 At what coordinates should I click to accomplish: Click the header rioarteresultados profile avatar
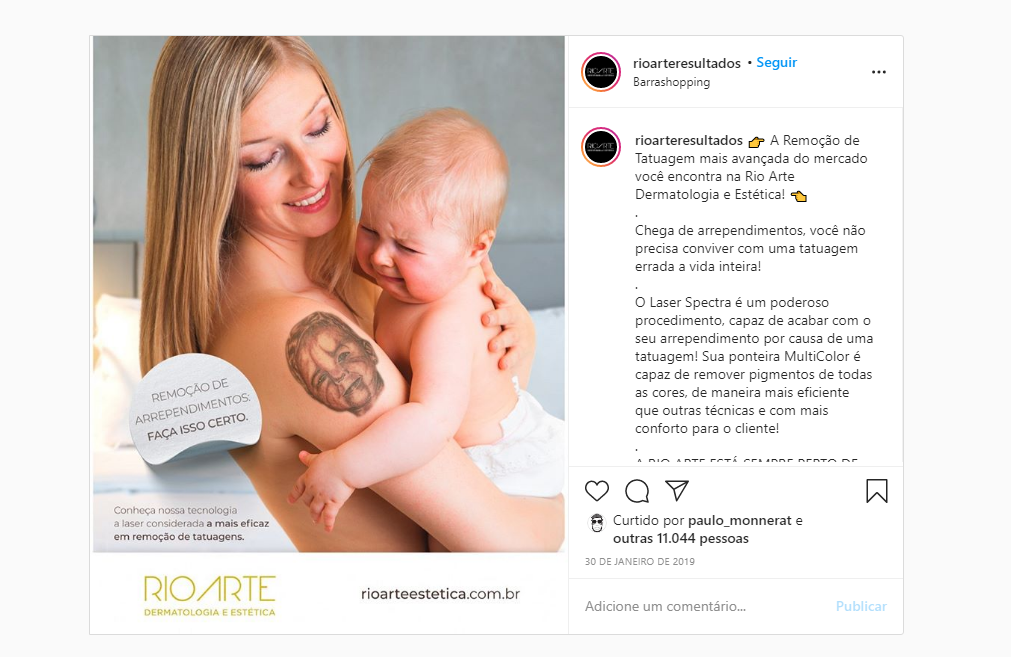click(x=601, y=72)
